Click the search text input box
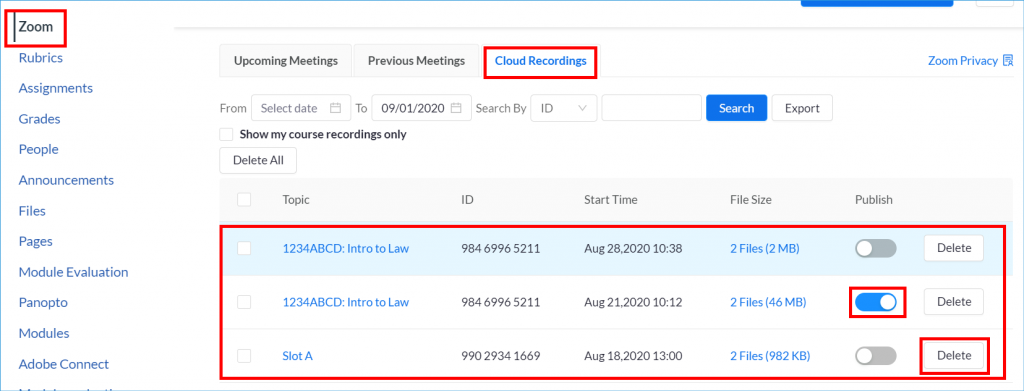The width and height of the screenshot is (1024, 391). (x=652, y=108)
